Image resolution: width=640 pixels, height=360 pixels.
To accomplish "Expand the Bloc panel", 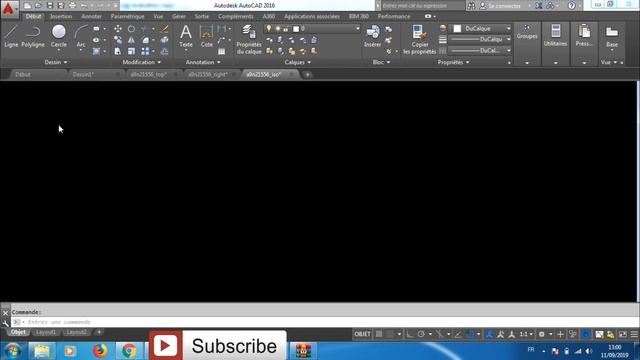I will 381,62.
